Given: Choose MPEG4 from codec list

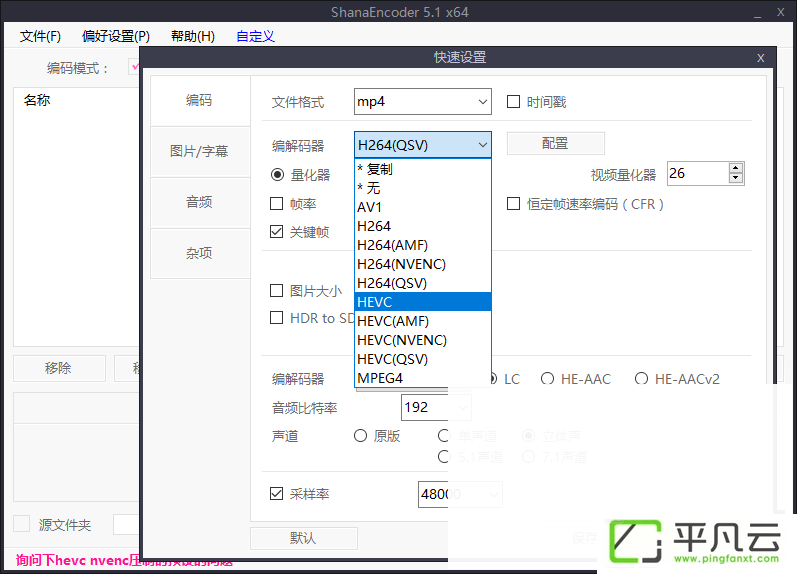Looking at the screenshot, I should tap(422, 378).
